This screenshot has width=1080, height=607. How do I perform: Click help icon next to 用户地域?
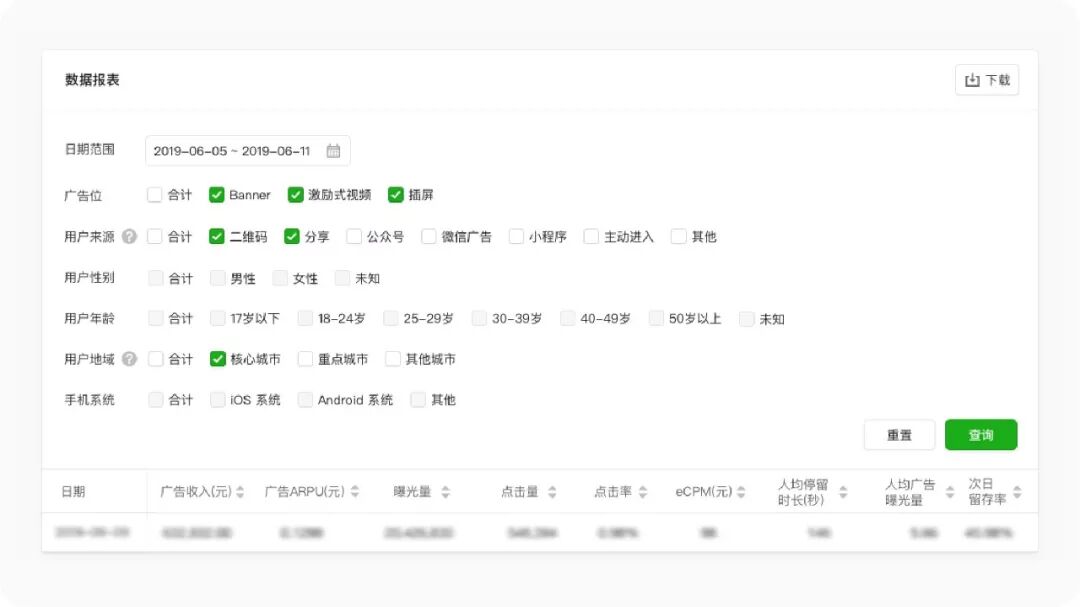click(x=130, y=359)
